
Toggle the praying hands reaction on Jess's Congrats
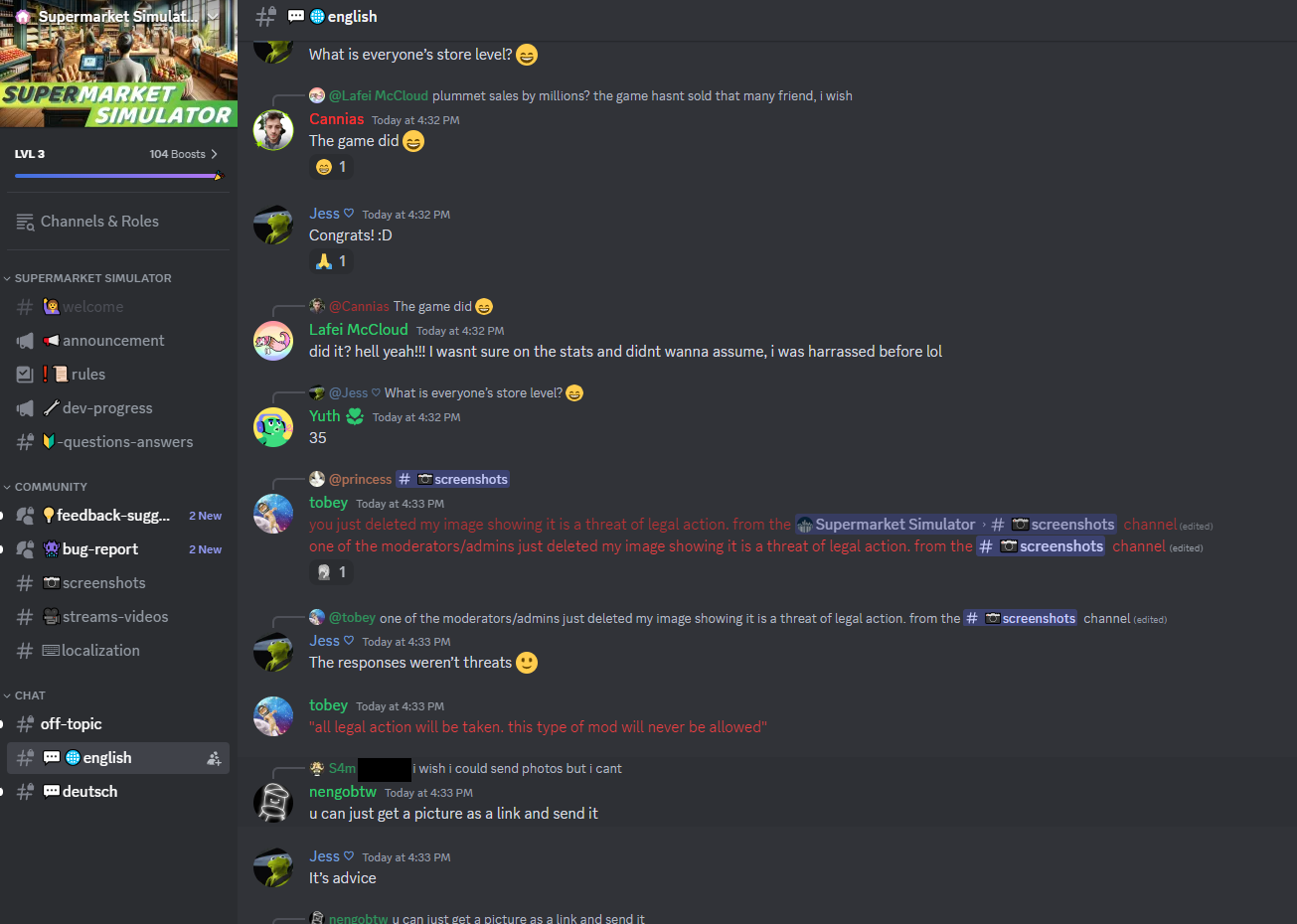pyautogui.click(x=331, y=261)
